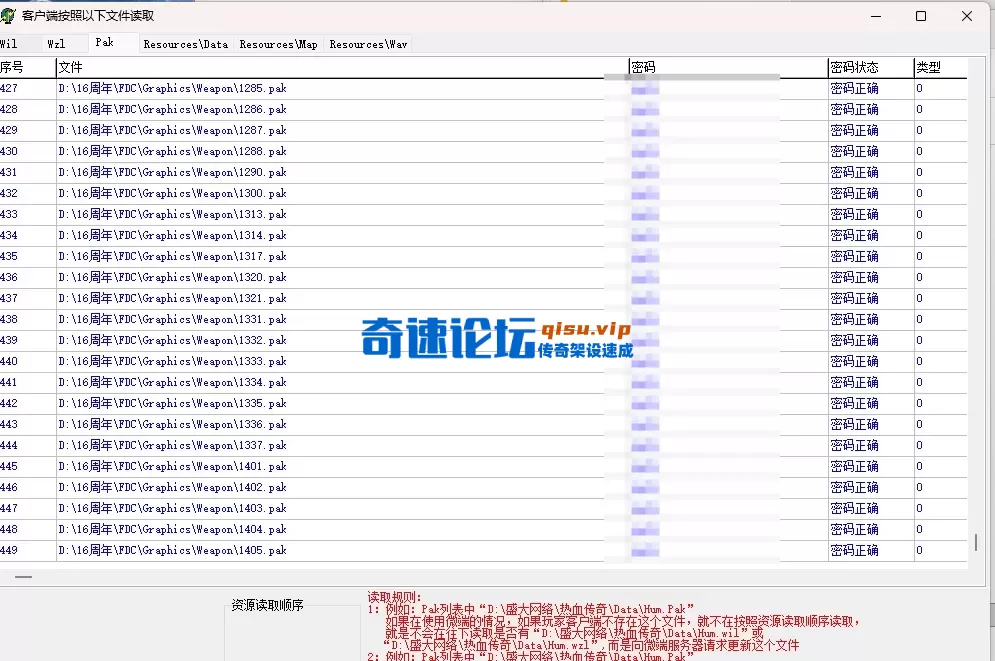
Task: Select row Weapon\1334.pak
Action: click(484, 382)
